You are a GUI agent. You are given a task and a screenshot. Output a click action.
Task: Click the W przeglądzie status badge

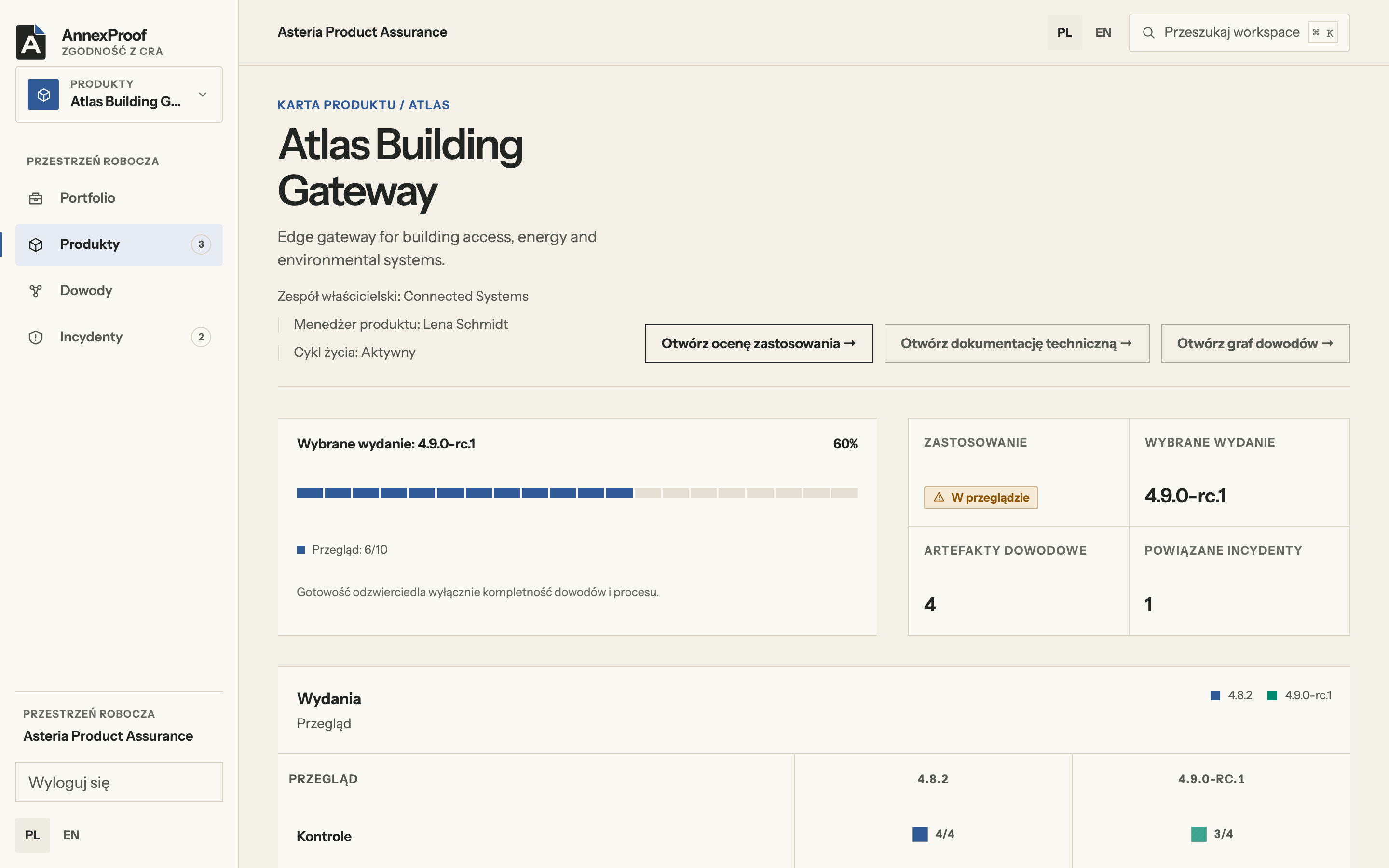(980, 497)
